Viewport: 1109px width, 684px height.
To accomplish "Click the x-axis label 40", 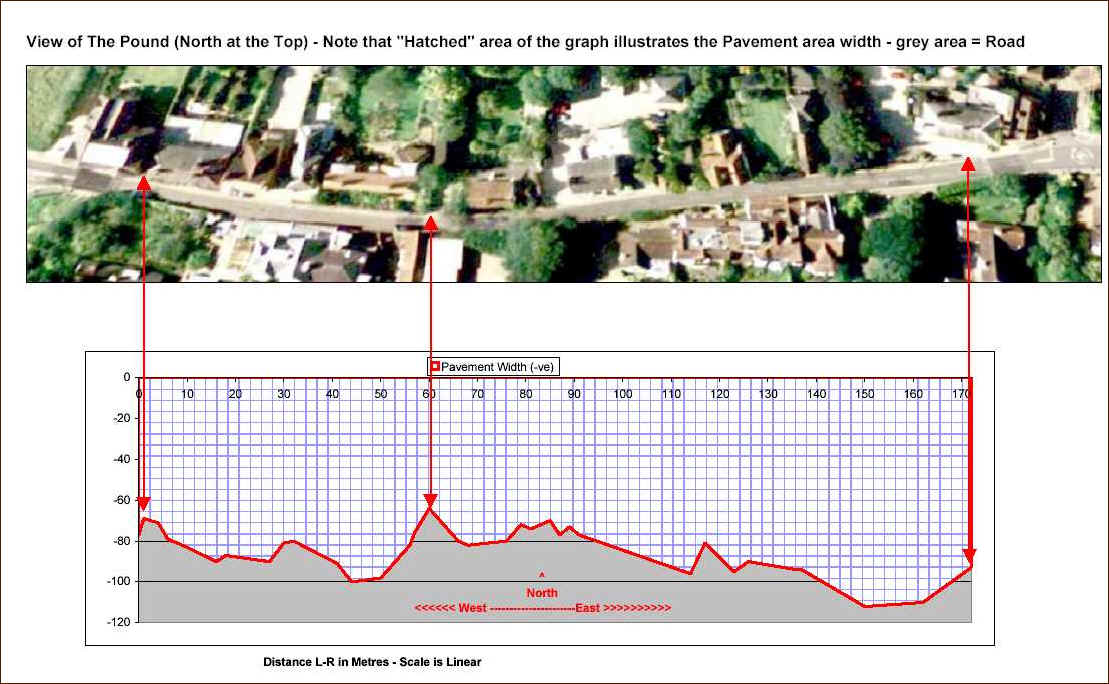I will tap(332, 394).
